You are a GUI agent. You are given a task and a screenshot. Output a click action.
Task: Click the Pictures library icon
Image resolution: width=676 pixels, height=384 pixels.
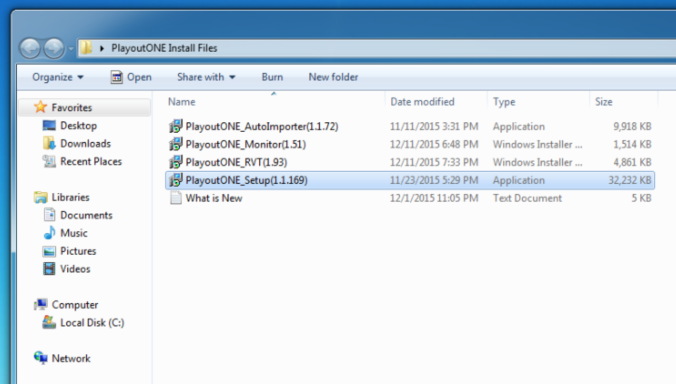pos(49,251)
